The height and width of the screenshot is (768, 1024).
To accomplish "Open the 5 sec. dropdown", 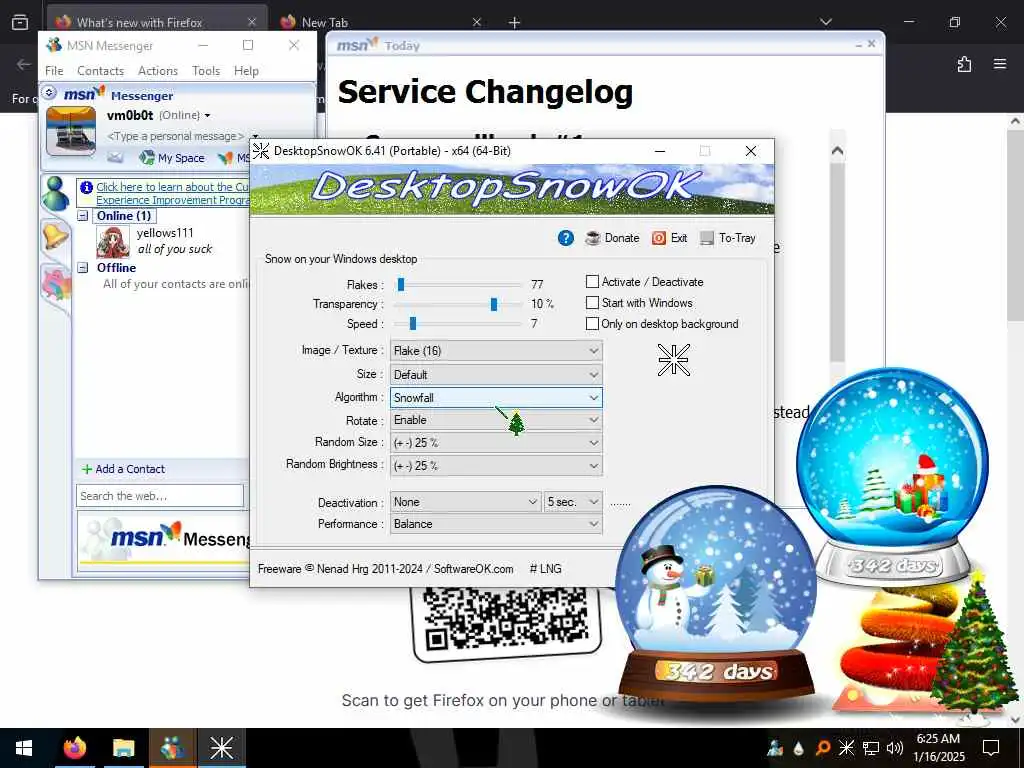I will coord(573,502).
